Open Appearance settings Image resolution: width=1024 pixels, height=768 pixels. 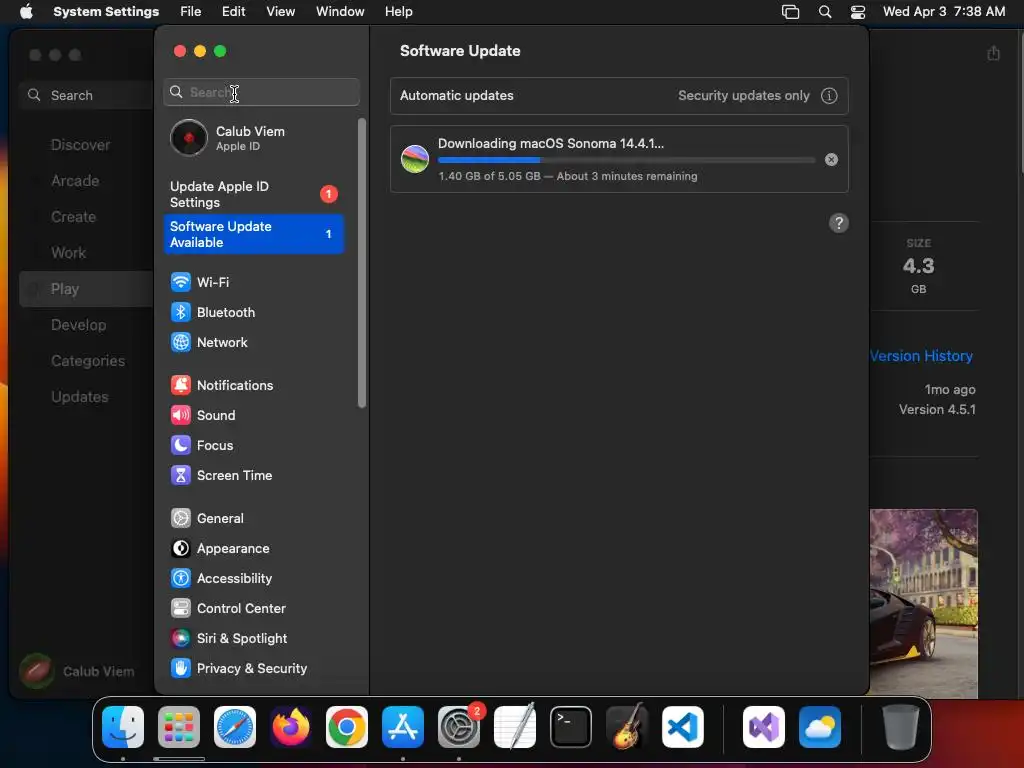click(220, 549)
